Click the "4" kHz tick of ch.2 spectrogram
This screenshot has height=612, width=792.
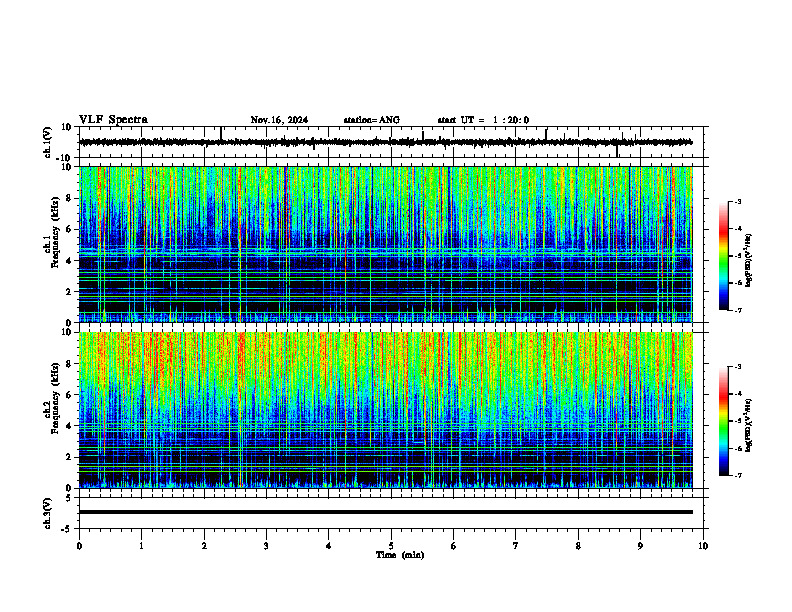pos(70,426)
